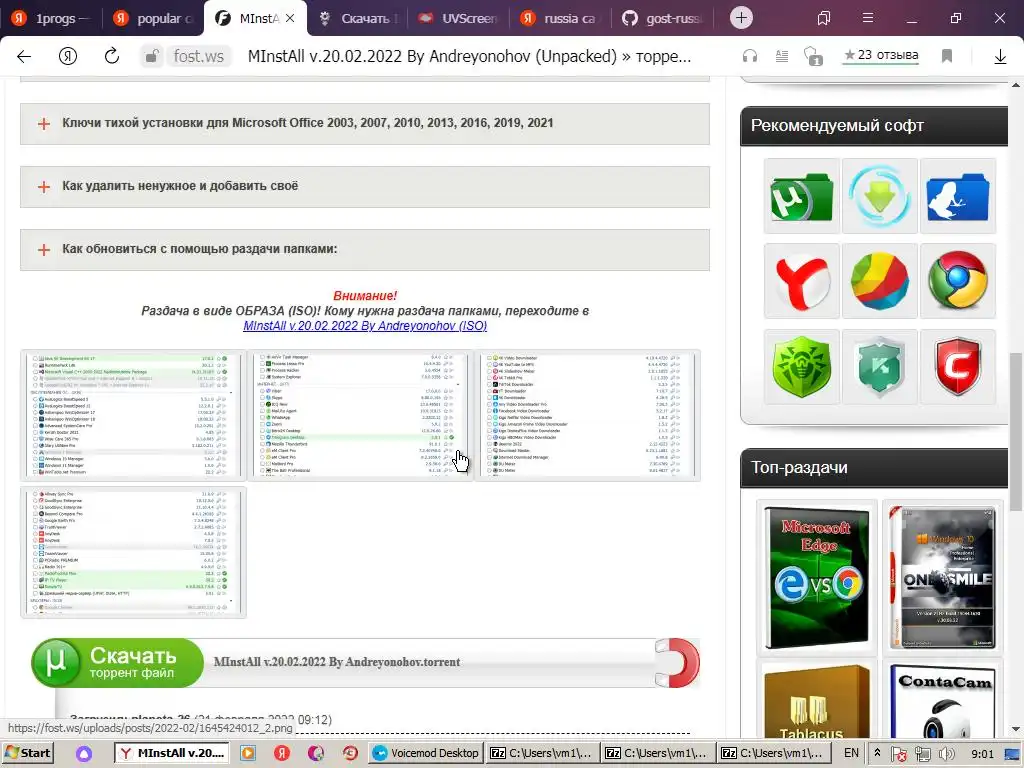1024x768 pixels.
Task: Open the Google Chrome recommended icon
Action: (x=957, y=281)
